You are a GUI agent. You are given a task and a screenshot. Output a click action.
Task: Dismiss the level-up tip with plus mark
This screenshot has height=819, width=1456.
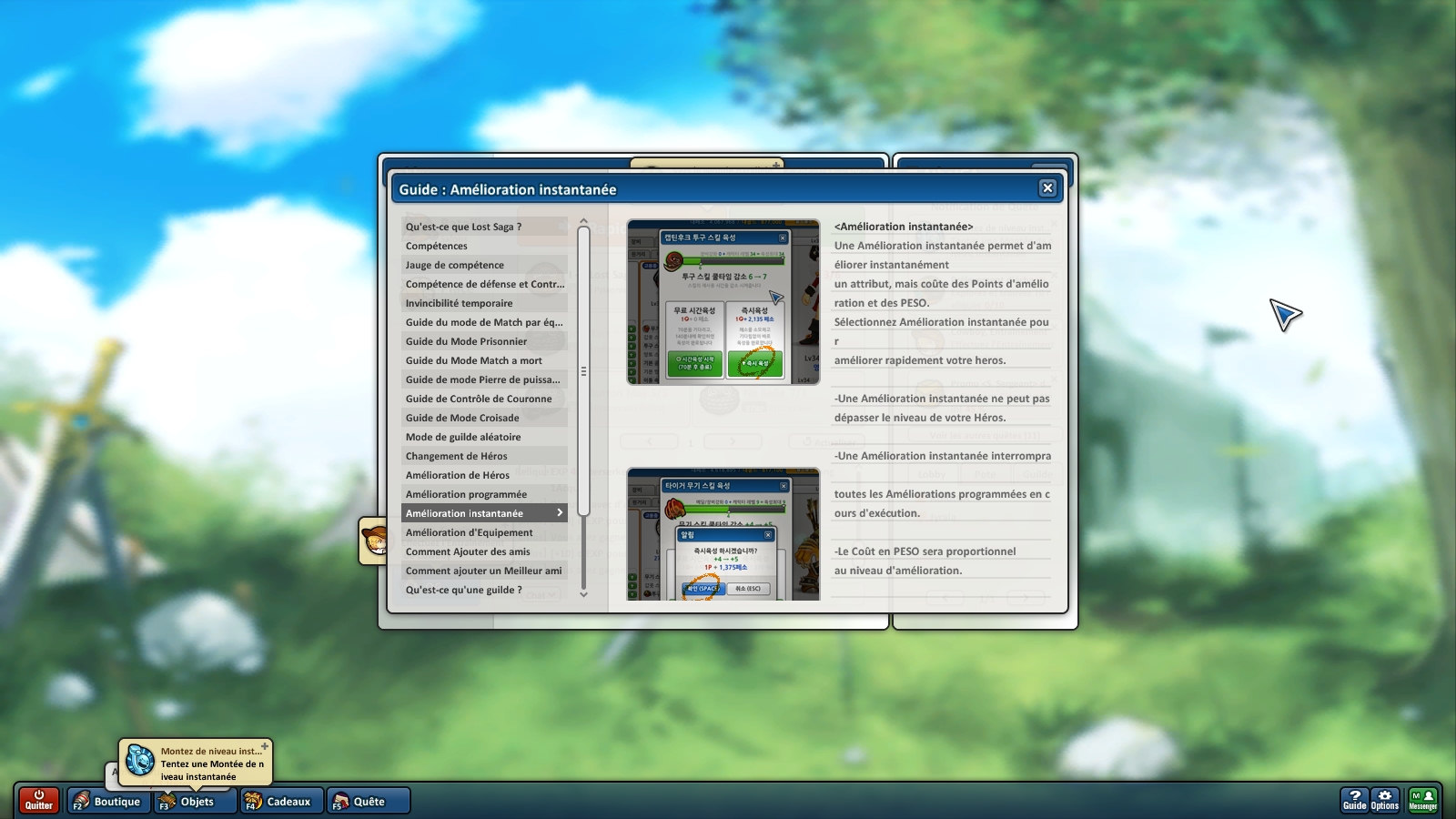[x=265, y=746]
